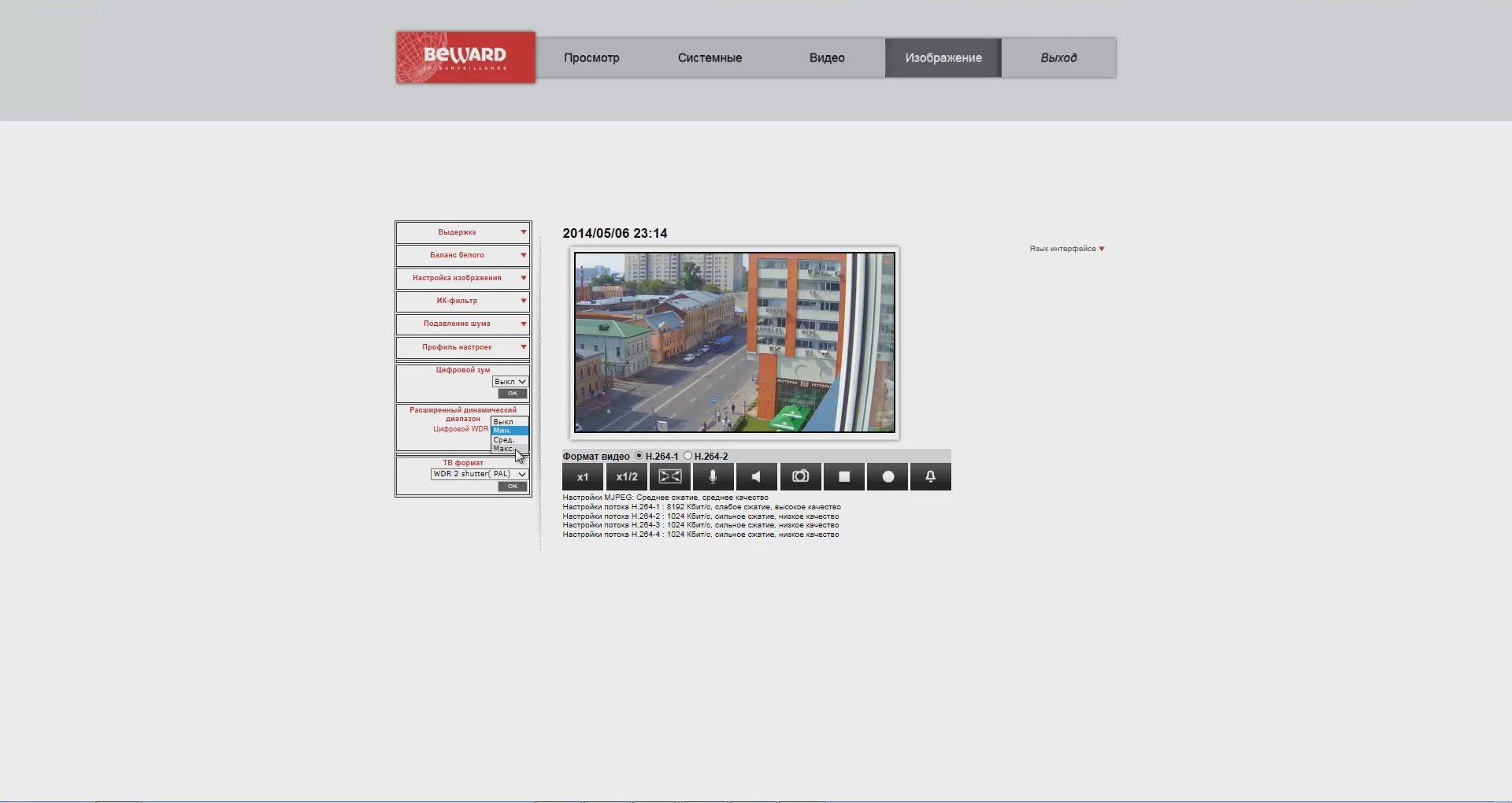Start recording with the circle button

coord(888,477)
